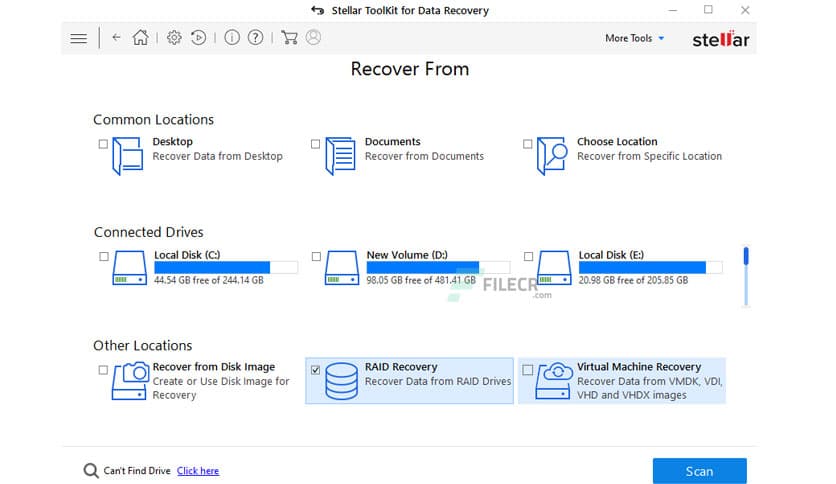The image size is (836, 484).
Task: Click New Volume (D:) usage bar
Action: point(438,268)
